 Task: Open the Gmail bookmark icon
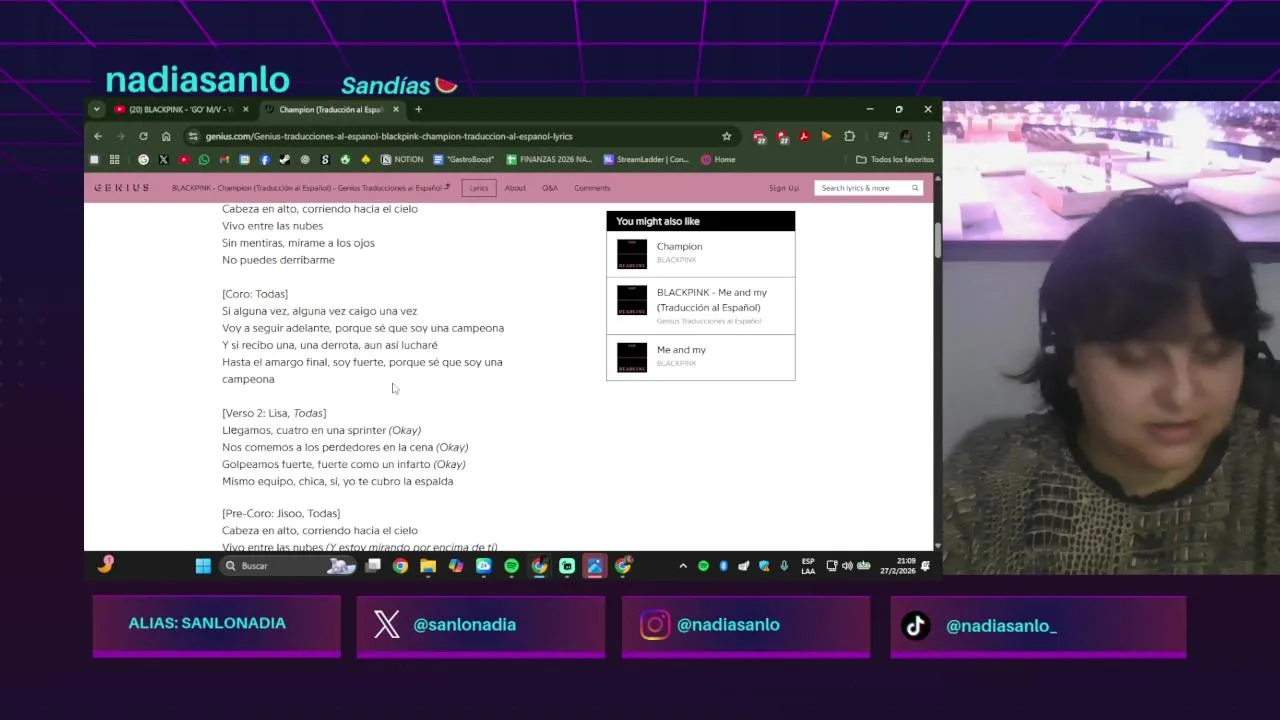[224, 160]
